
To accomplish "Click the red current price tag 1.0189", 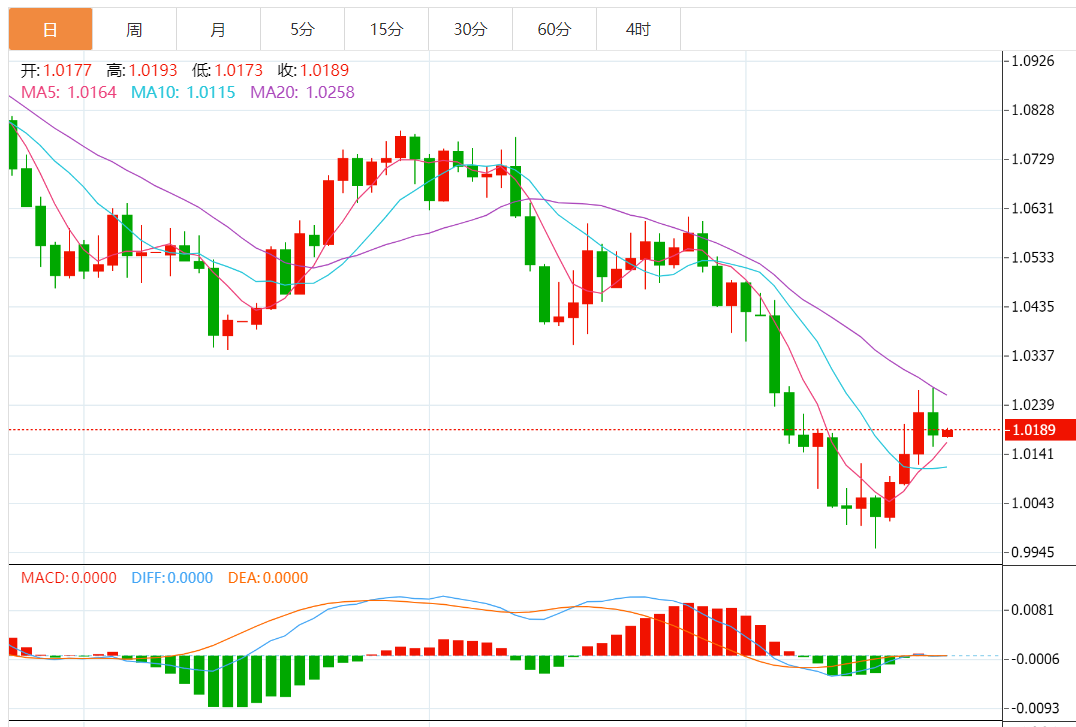I will click(1039, 430).
